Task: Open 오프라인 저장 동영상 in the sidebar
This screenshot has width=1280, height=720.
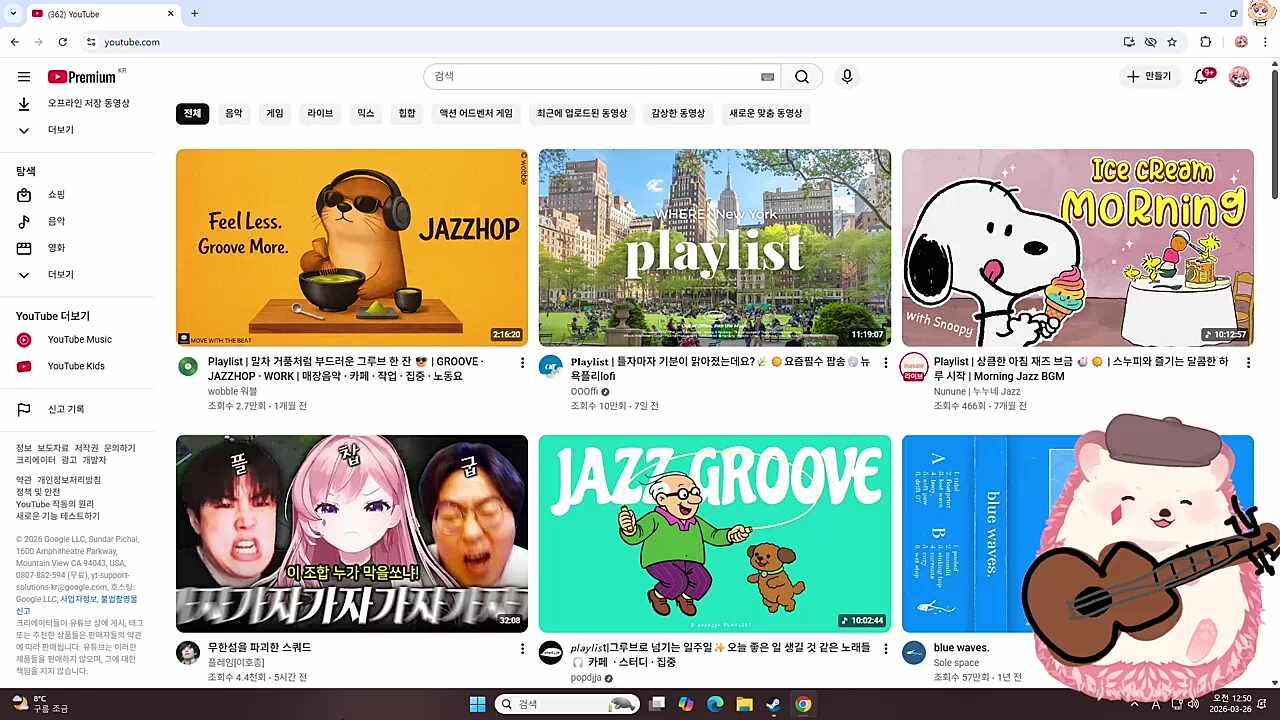Action: pyautogui.click(x=77, y=104)
